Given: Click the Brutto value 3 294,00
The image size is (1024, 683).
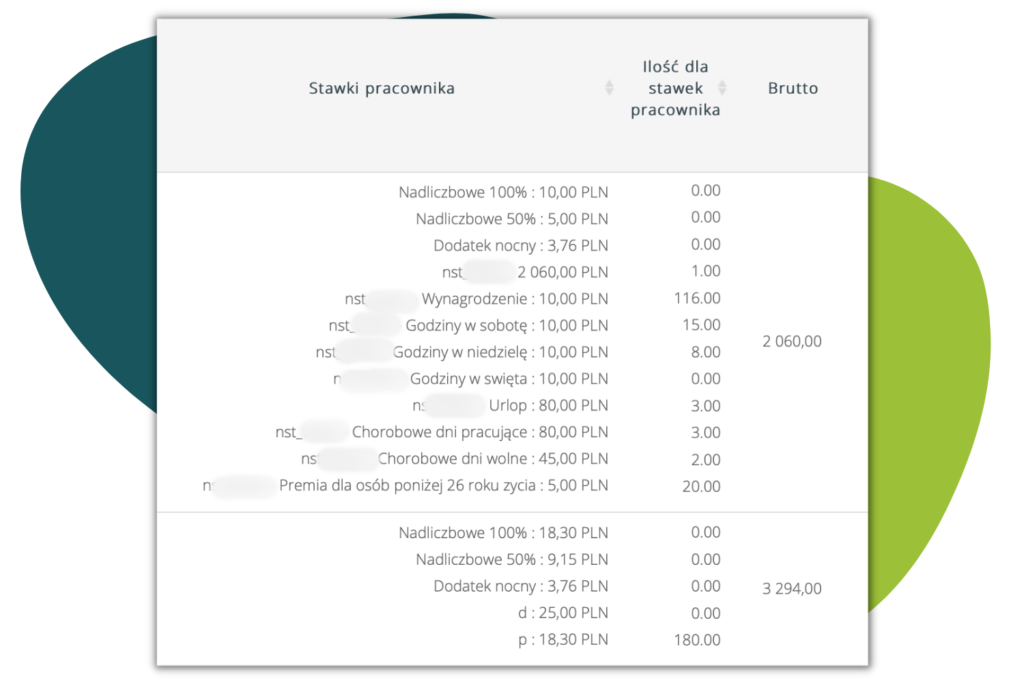Looking at the screenshot, I should (792, 589).
